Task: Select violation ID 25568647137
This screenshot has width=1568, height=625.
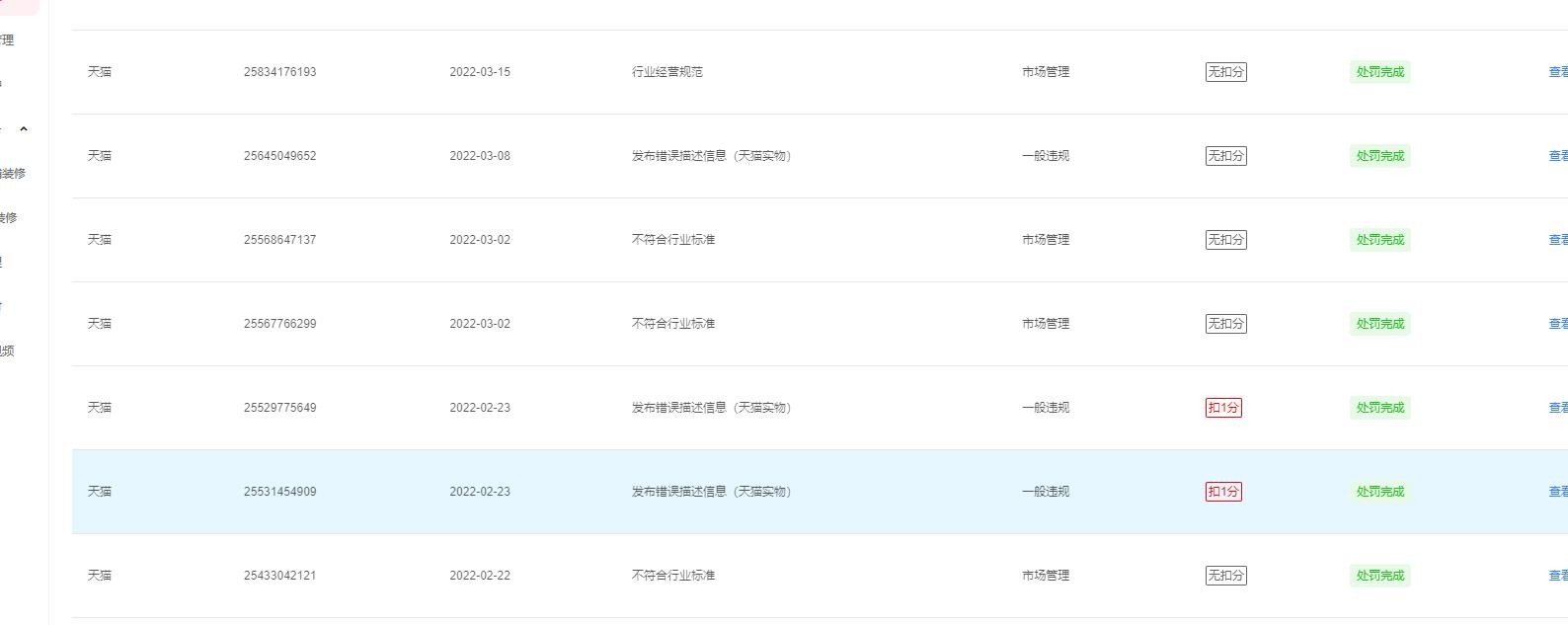Action: tap(279, 240)
